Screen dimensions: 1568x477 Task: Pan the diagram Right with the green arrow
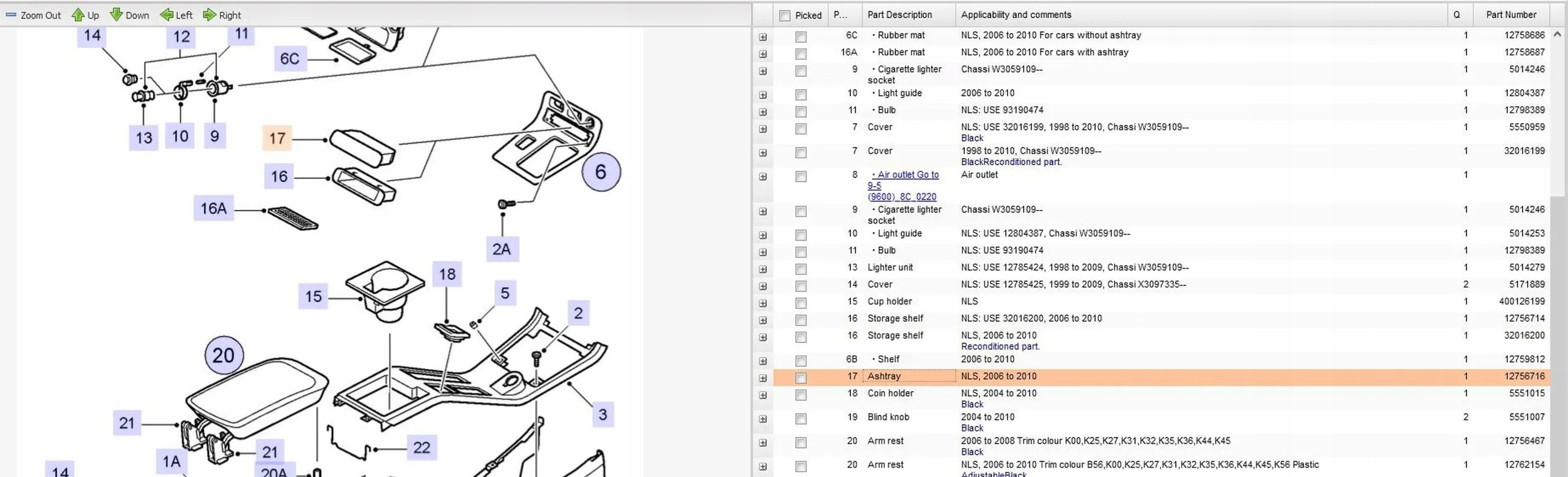coord(222,15)
